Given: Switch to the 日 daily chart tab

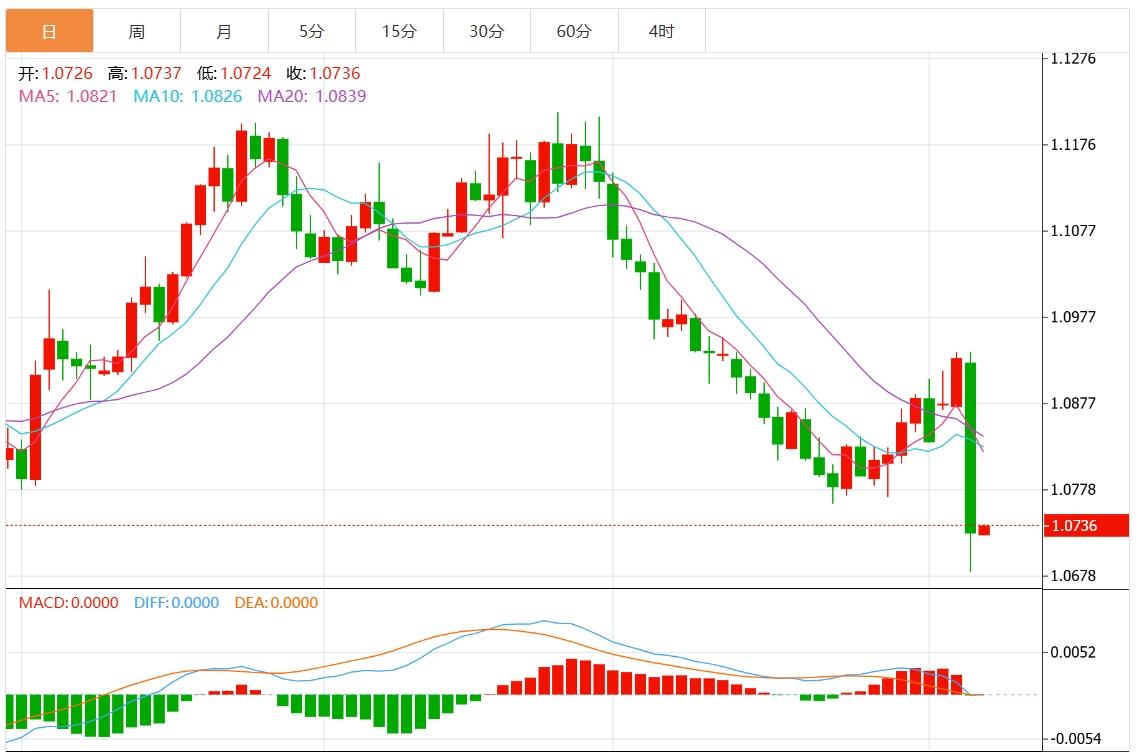Looking at the screenshot, I should coord(49,31).
